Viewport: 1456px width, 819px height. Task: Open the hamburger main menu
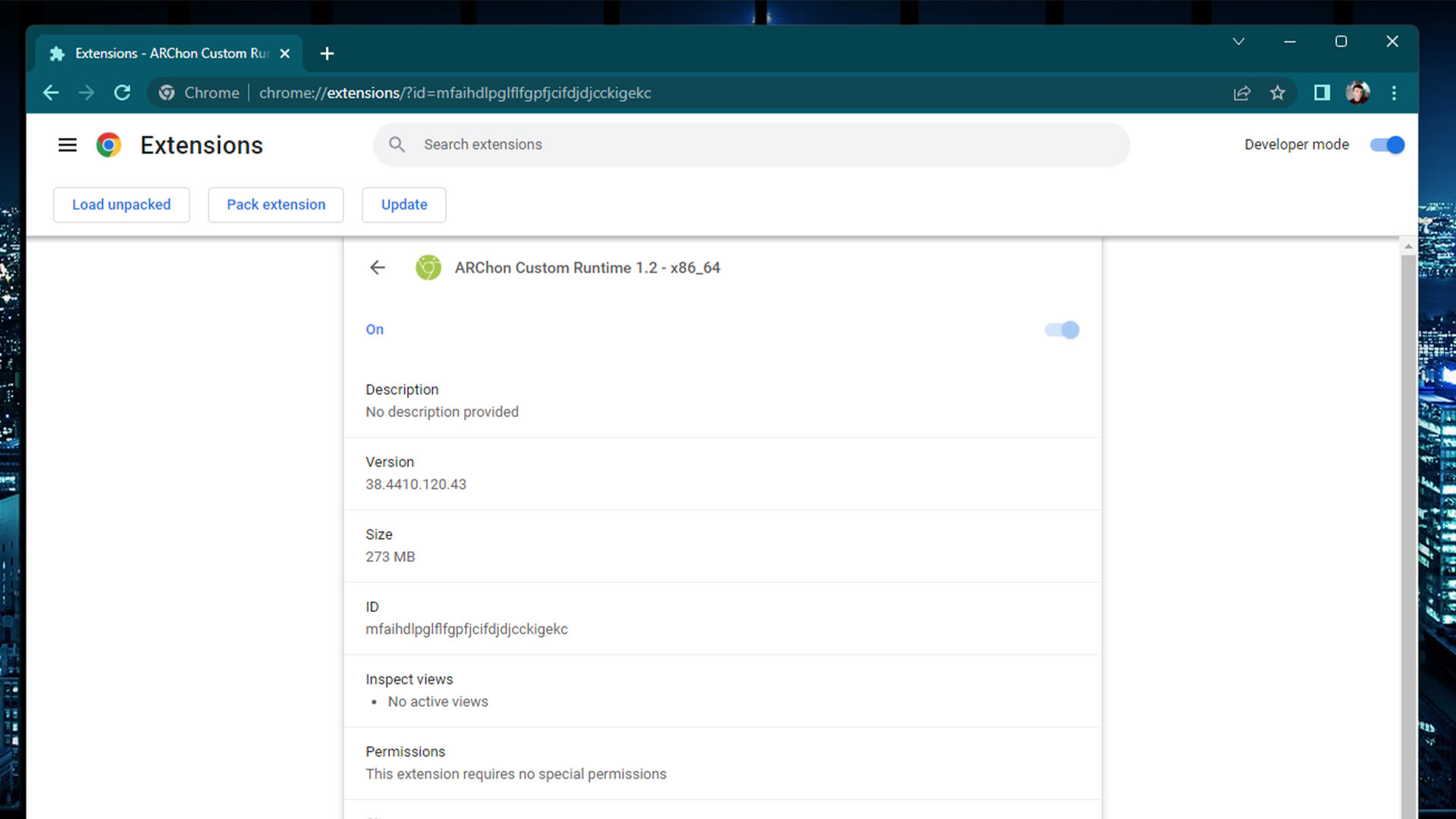click(67, 145)
